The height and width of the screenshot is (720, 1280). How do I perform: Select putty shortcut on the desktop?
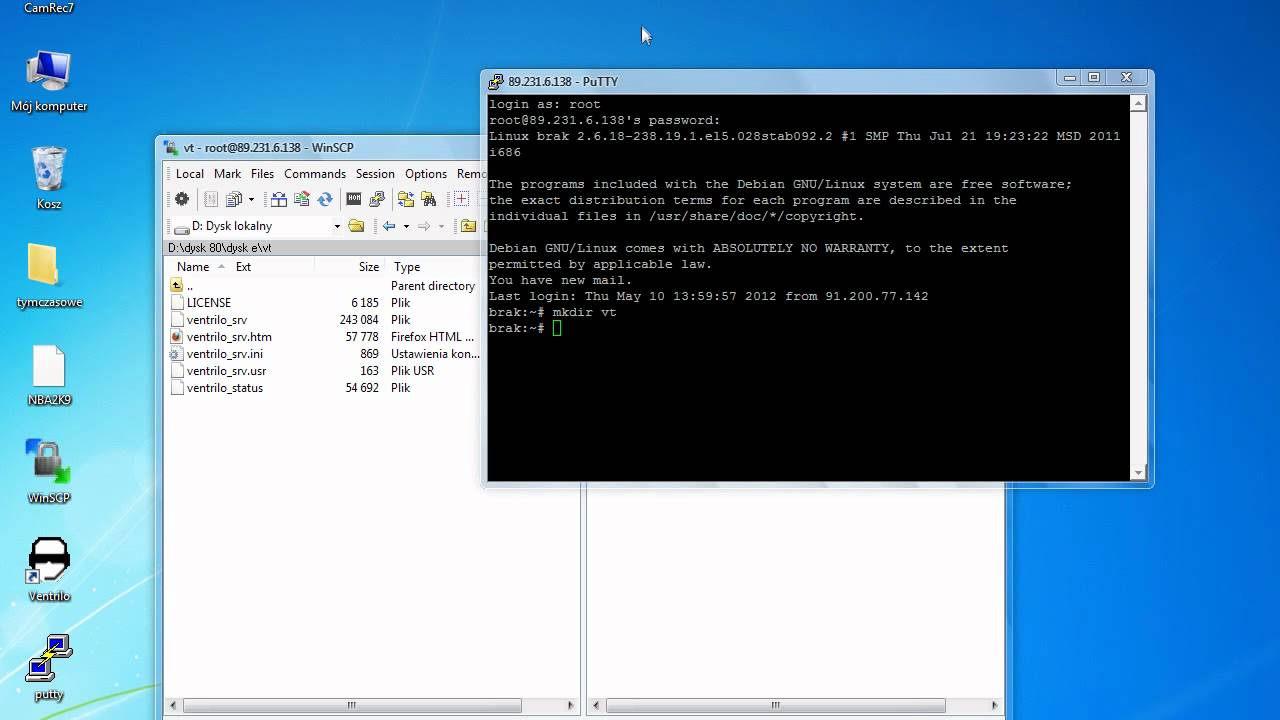49,668
